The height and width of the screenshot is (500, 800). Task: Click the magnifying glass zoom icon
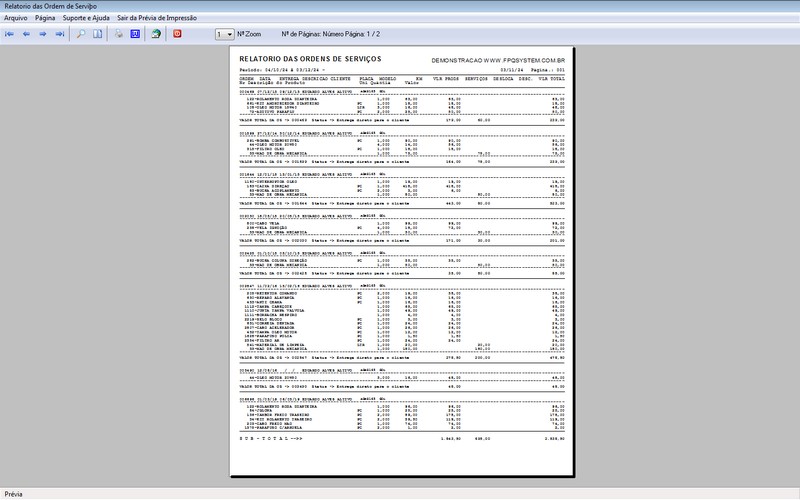(81, 34)
